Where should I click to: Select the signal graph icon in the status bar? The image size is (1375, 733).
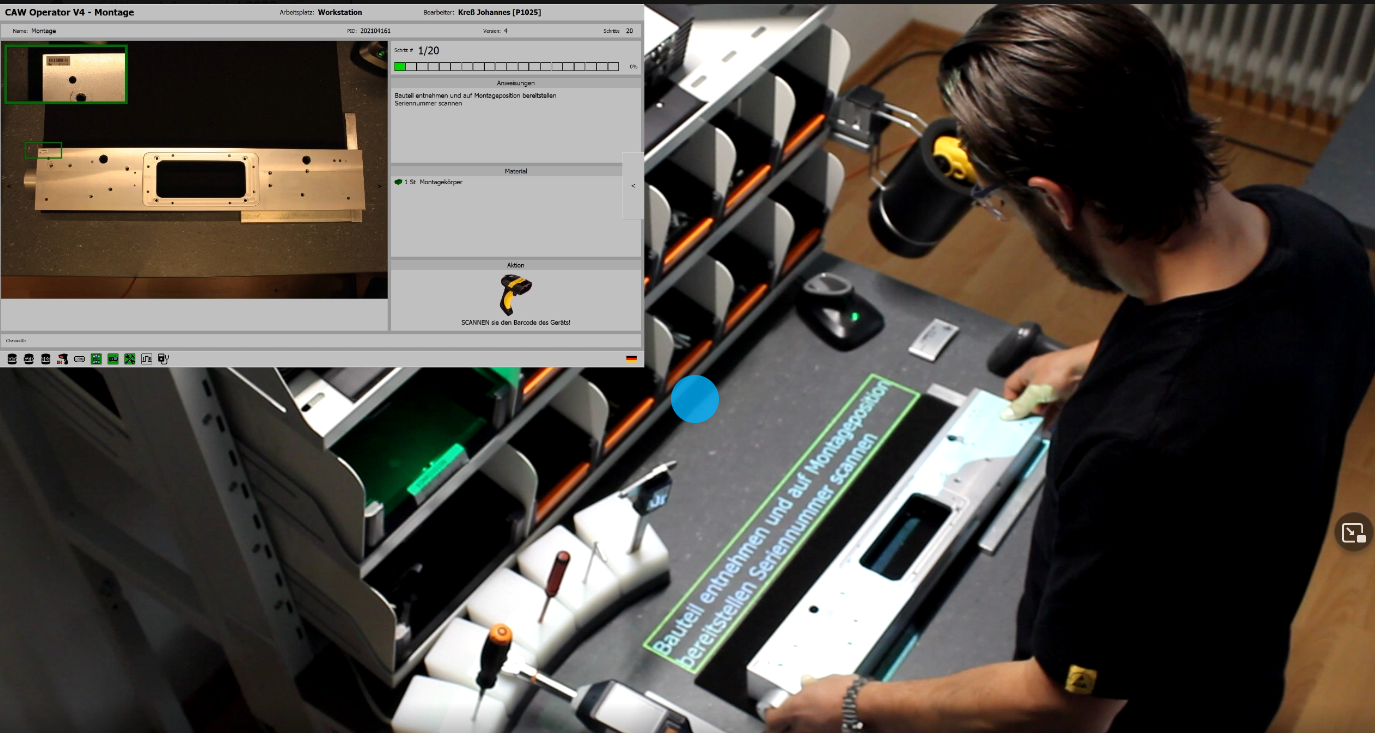[x=147, y=359]
